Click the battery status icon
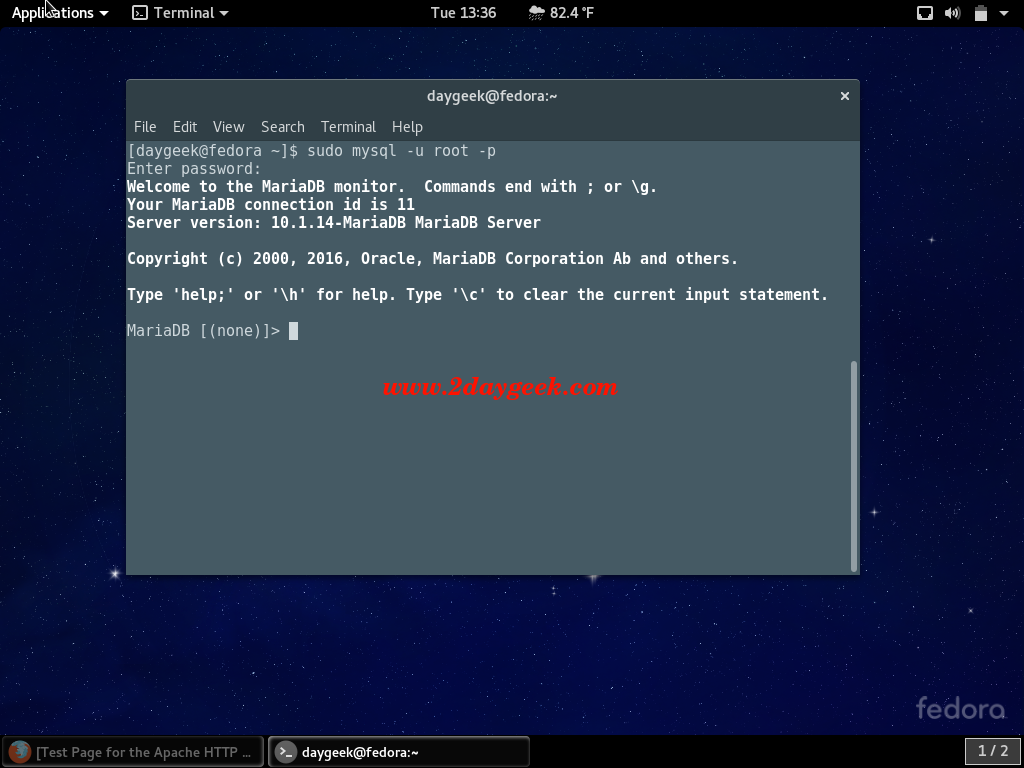 980,13
